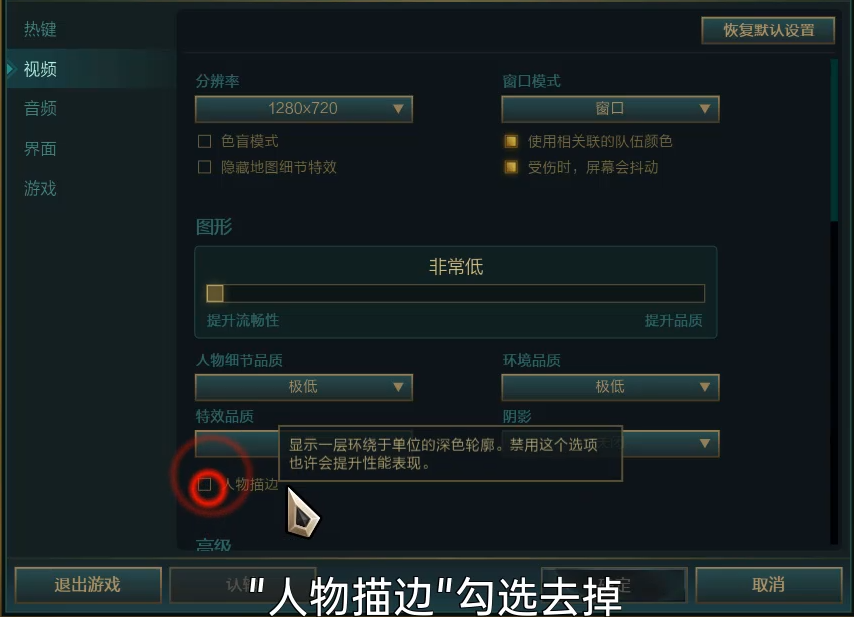Click the 退出游戏 button
854x617 pixels.
tap(88, 585)
